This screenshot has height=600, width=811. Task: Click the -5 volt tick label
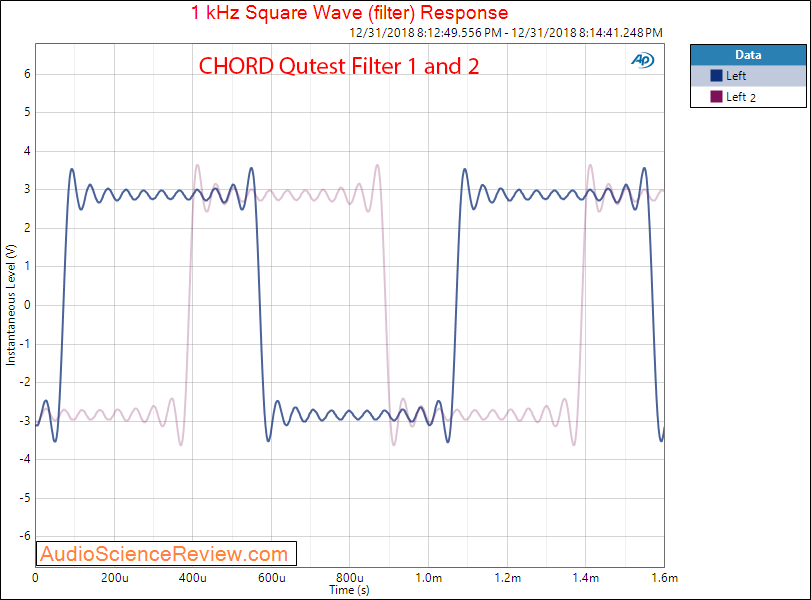point(25,498)
